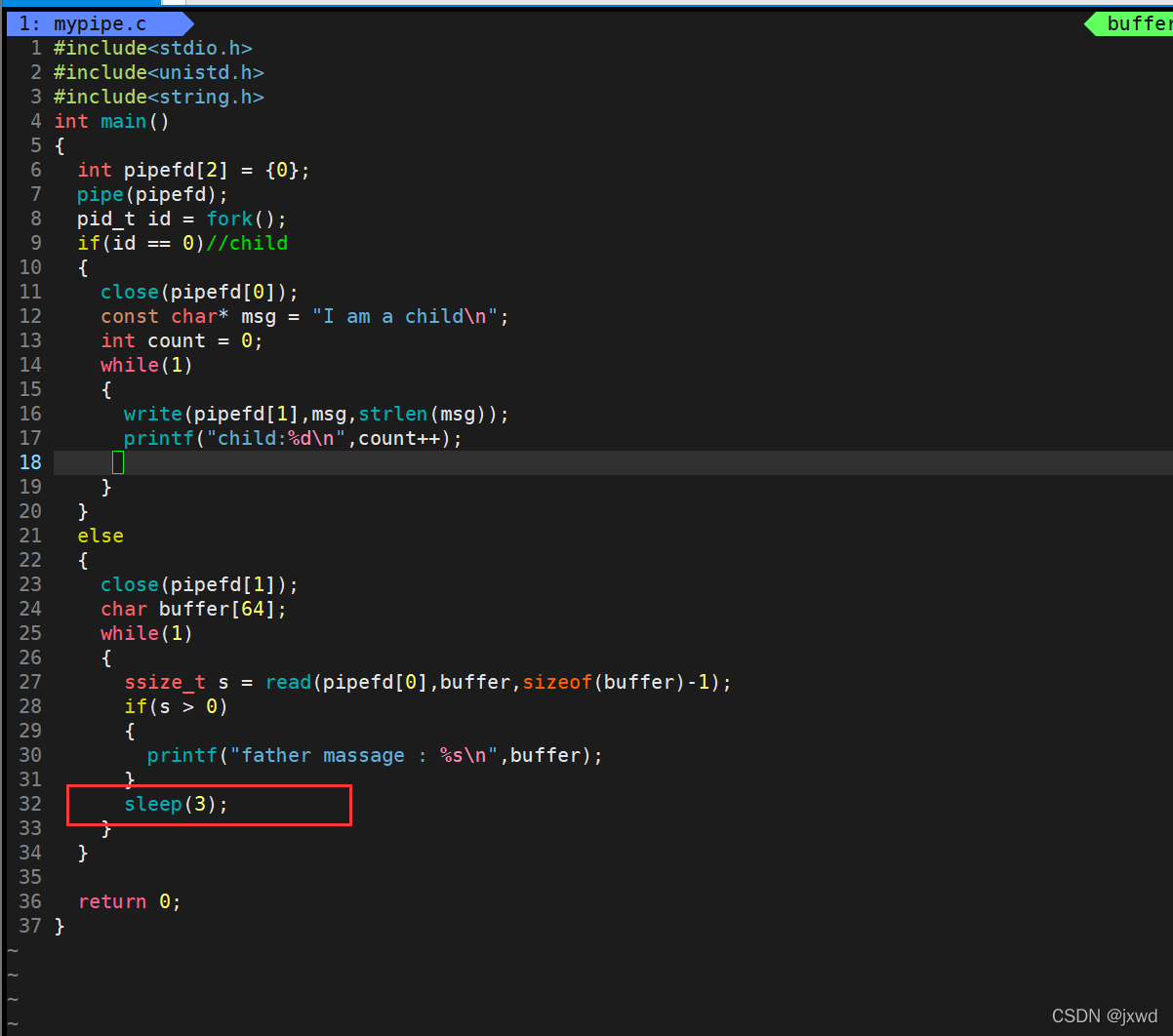The width and height of the screenshot is (1173, 1036).
Task: Click the sizeof keyword on line 27
Action: point(557,682)
